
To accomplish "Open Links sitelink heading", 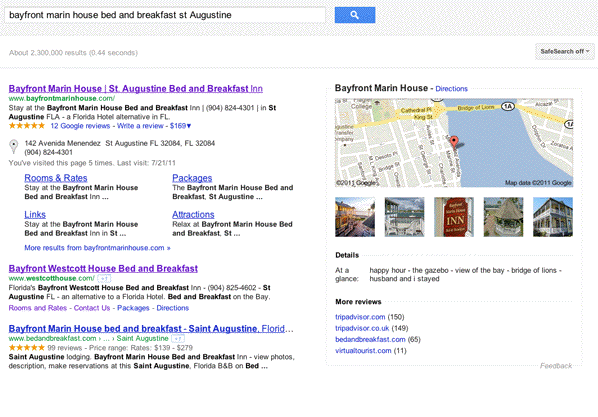I will point(35,214).
